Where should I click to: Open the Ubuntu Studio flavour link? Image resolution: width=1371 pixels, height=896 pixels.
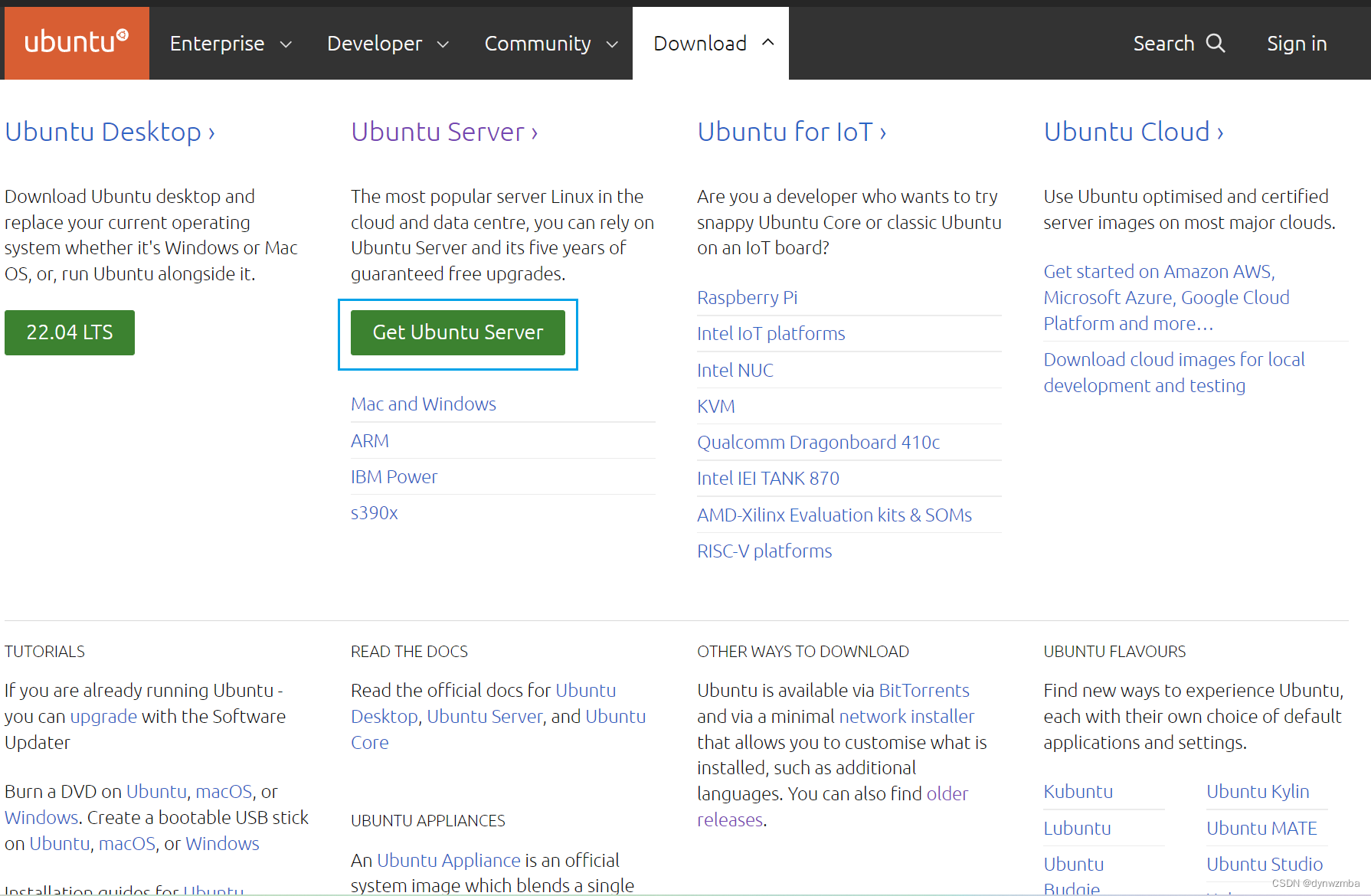1265,865
